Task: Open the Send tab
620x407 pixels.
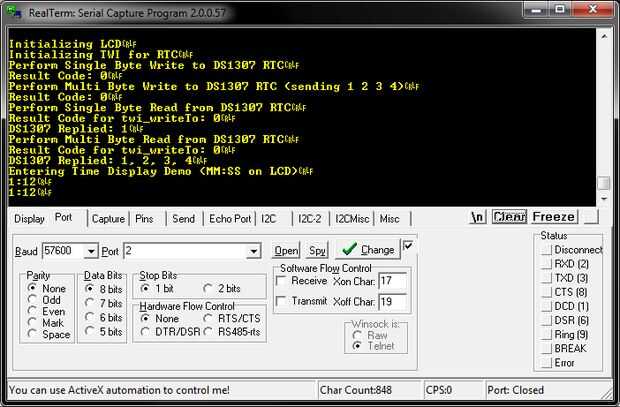Action: click(x=183, y=219)
